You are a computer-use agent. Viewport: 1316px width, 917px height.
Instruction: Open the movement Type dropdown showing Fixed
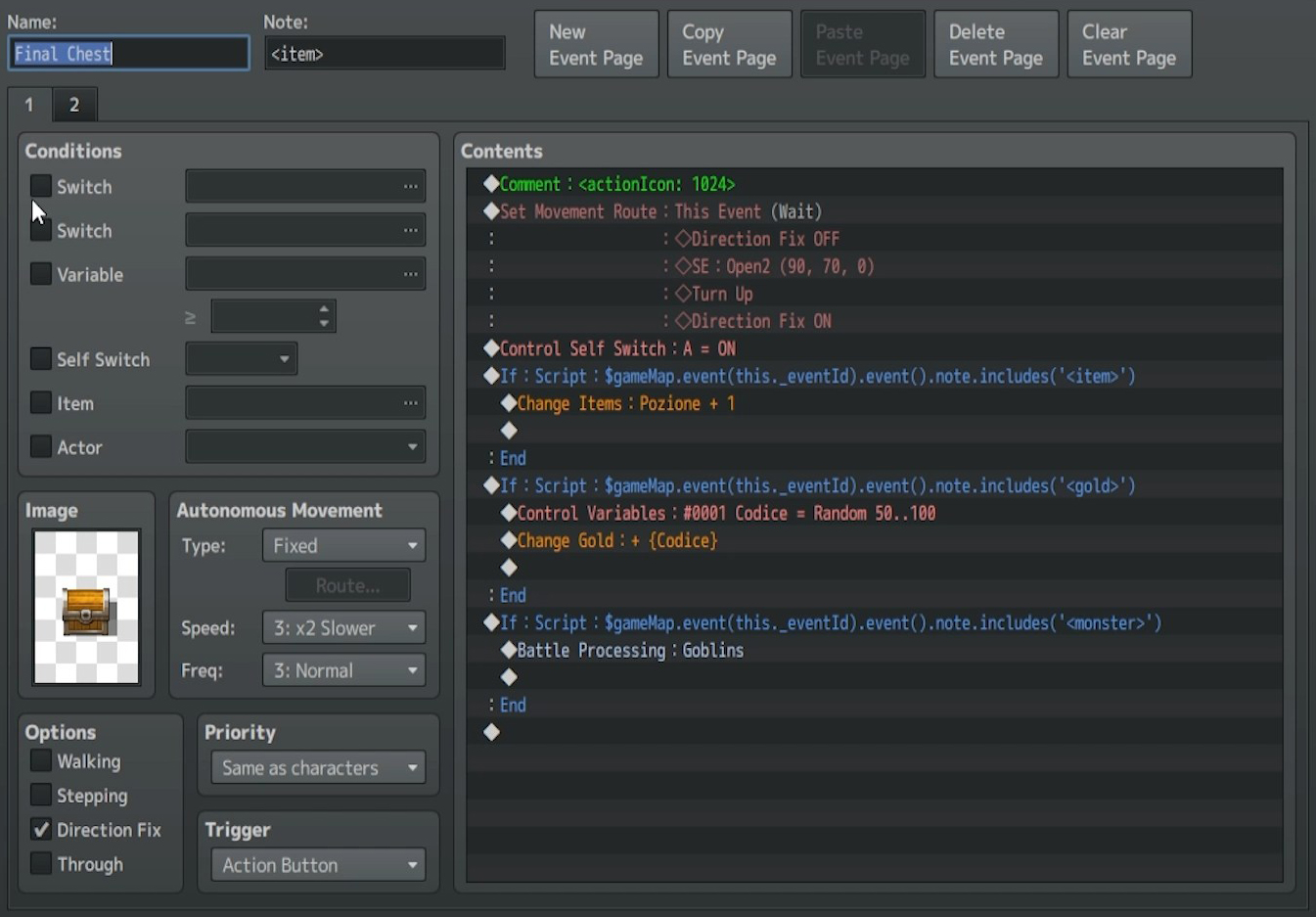click(x=343, y=545)
